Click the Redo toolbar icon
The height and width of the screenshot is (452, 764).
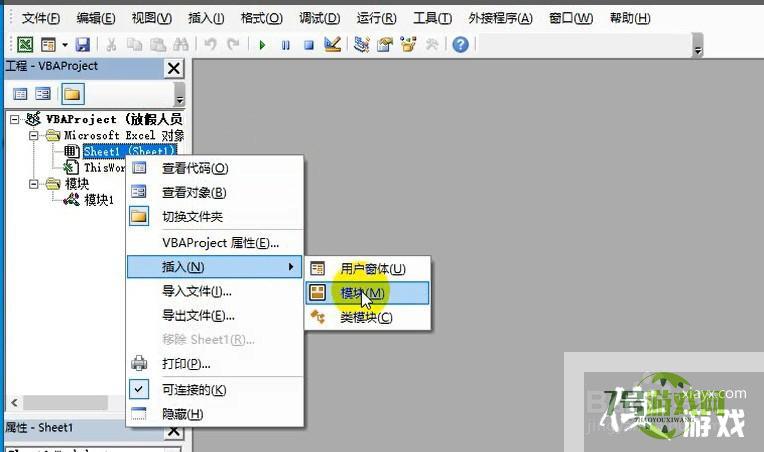(233, 45)
